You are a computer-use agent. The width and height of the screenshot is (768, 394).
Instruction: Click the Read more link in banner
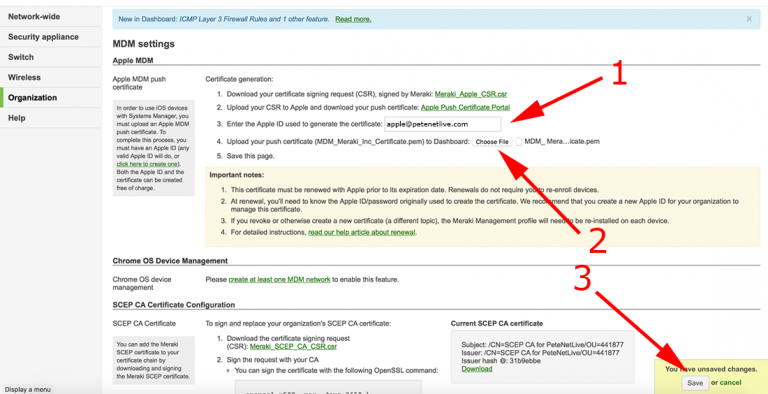(x=353, y=19)
